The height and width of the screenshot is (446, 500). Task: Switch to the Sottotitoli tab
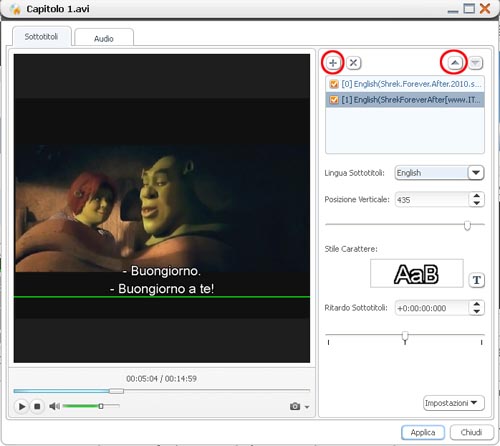42,36
